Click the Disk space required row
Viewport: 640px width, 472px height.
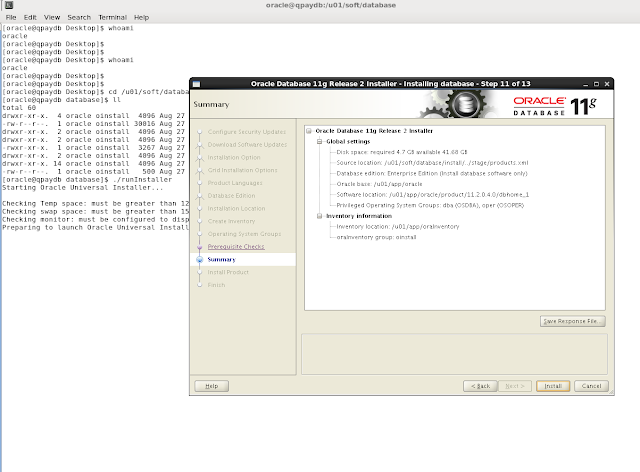coord(402,152)
